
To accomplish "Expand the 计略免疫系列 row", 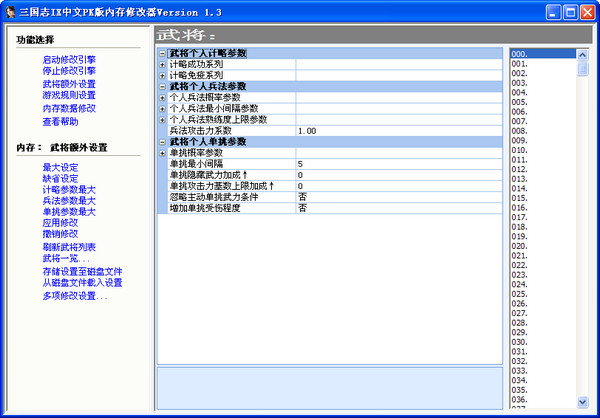I will [x=162, y=76].
